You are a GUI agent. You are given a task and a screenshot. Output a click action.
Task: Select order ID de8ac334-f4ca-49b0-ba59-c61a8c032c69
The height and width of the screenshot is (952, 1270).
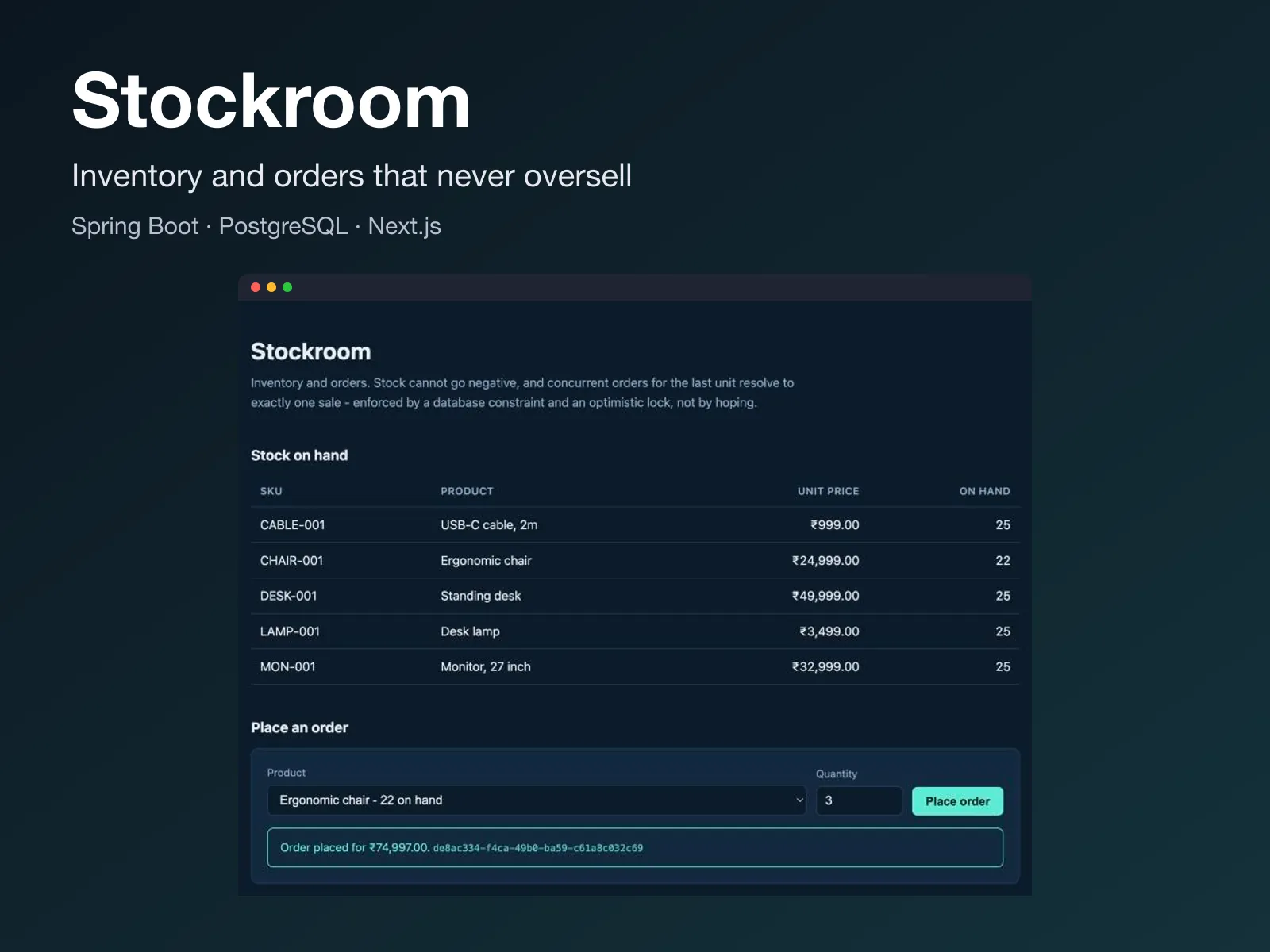point(538,848)
